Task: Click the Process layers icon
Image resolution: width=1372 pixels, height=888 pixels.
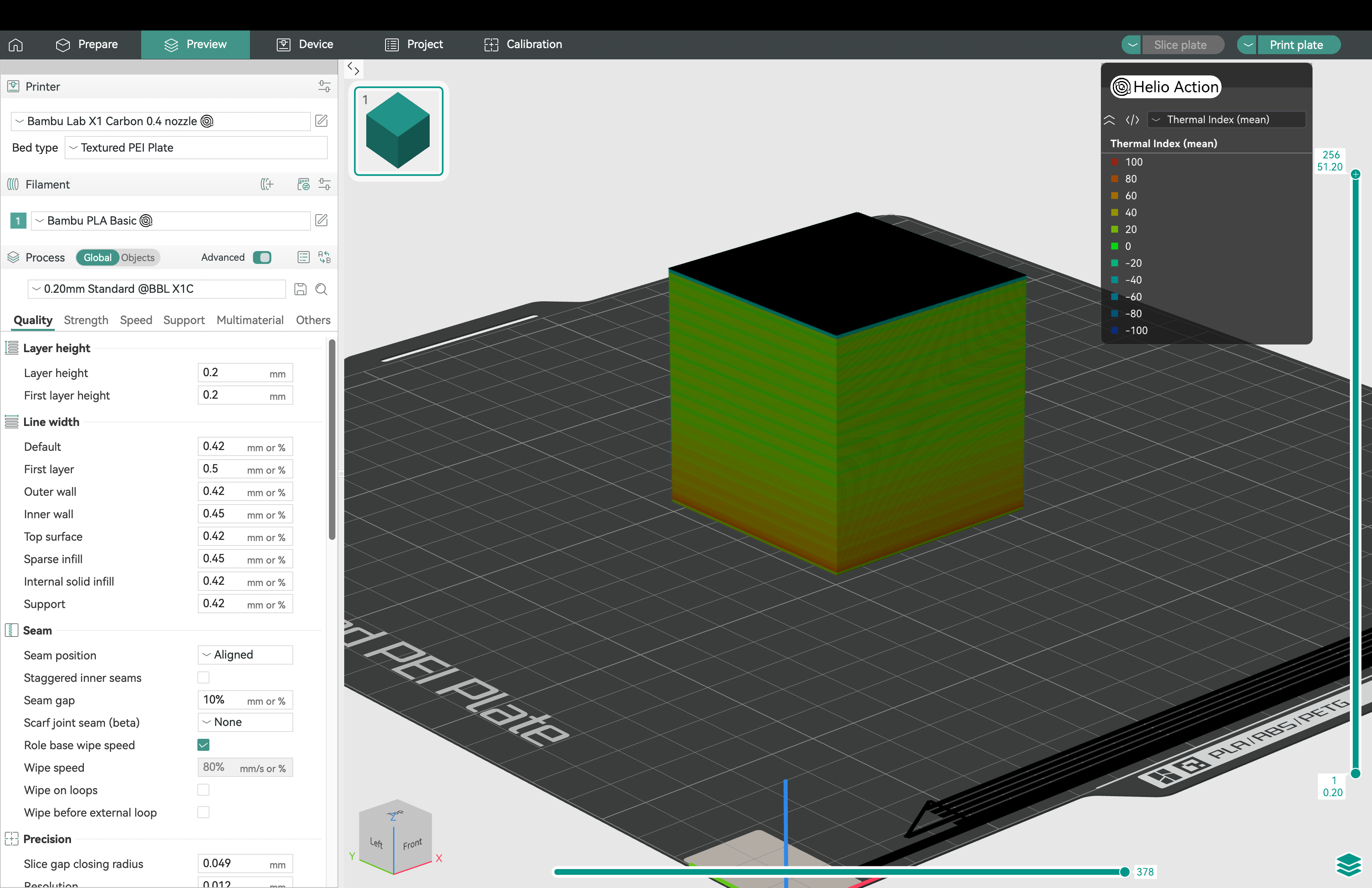Action: (x=13, y=257)
